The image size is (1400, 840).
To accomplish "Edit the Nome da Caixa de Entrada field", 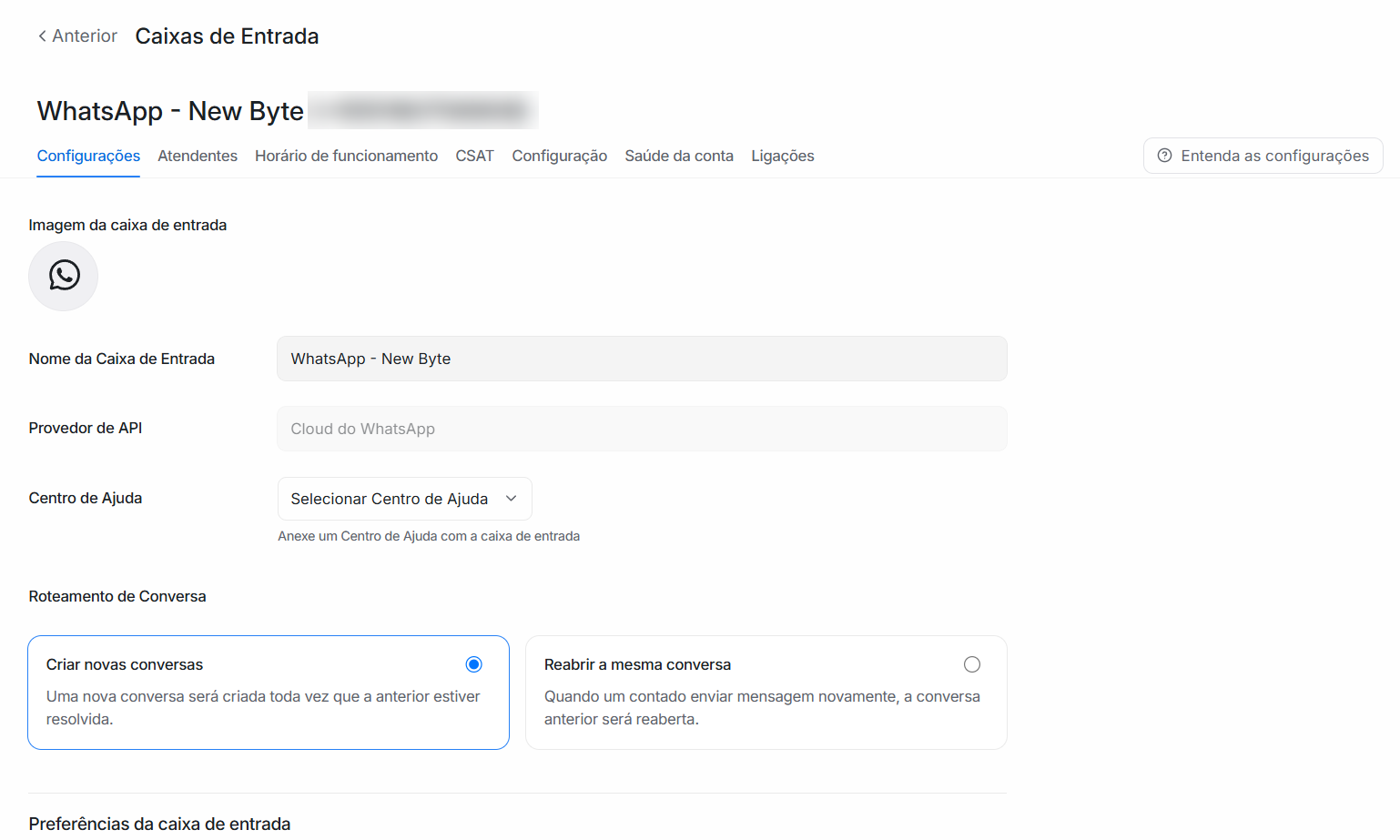I will (642, 359).
